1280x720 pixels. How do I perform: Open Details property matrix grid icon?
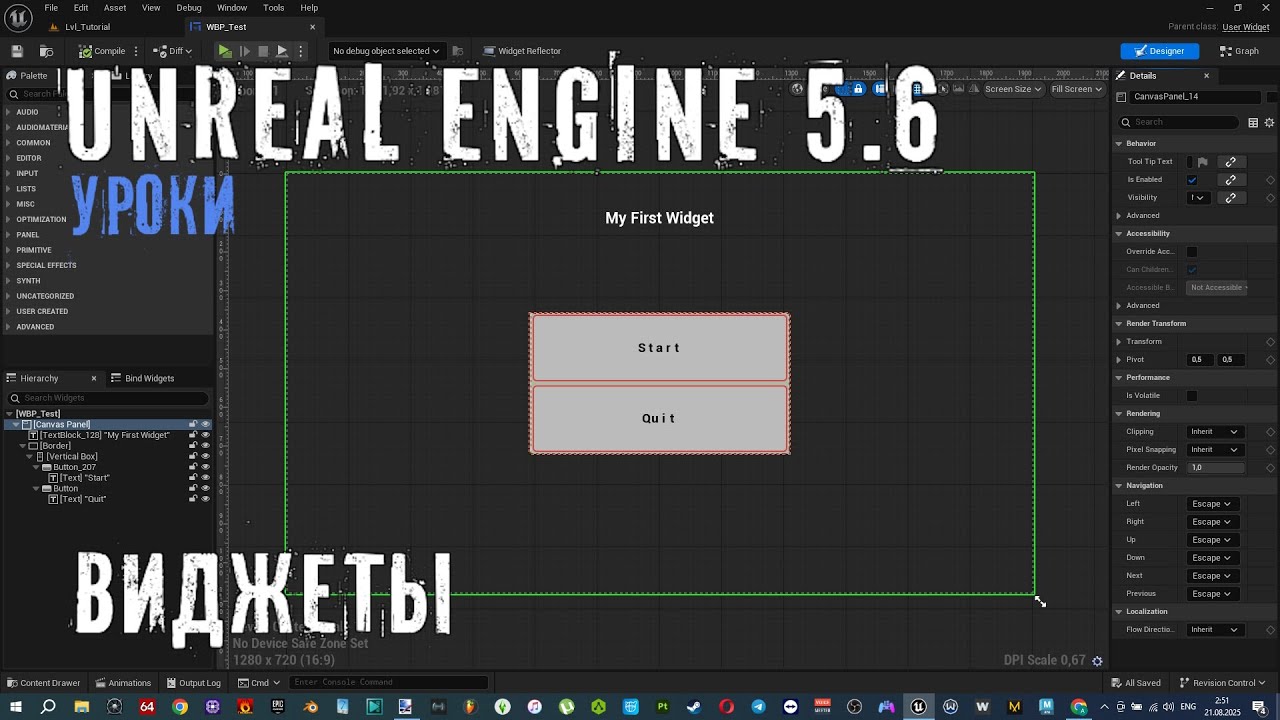[x=1252, y=122]
